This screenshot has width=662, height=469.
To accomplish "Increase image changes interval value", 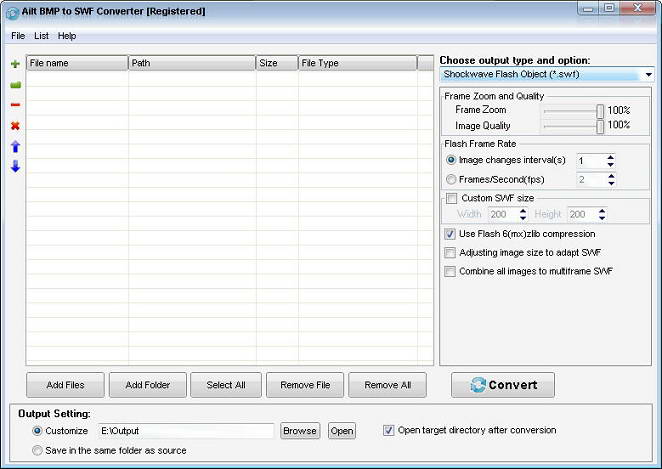I will pyautogui.click(x=610, y=157).
